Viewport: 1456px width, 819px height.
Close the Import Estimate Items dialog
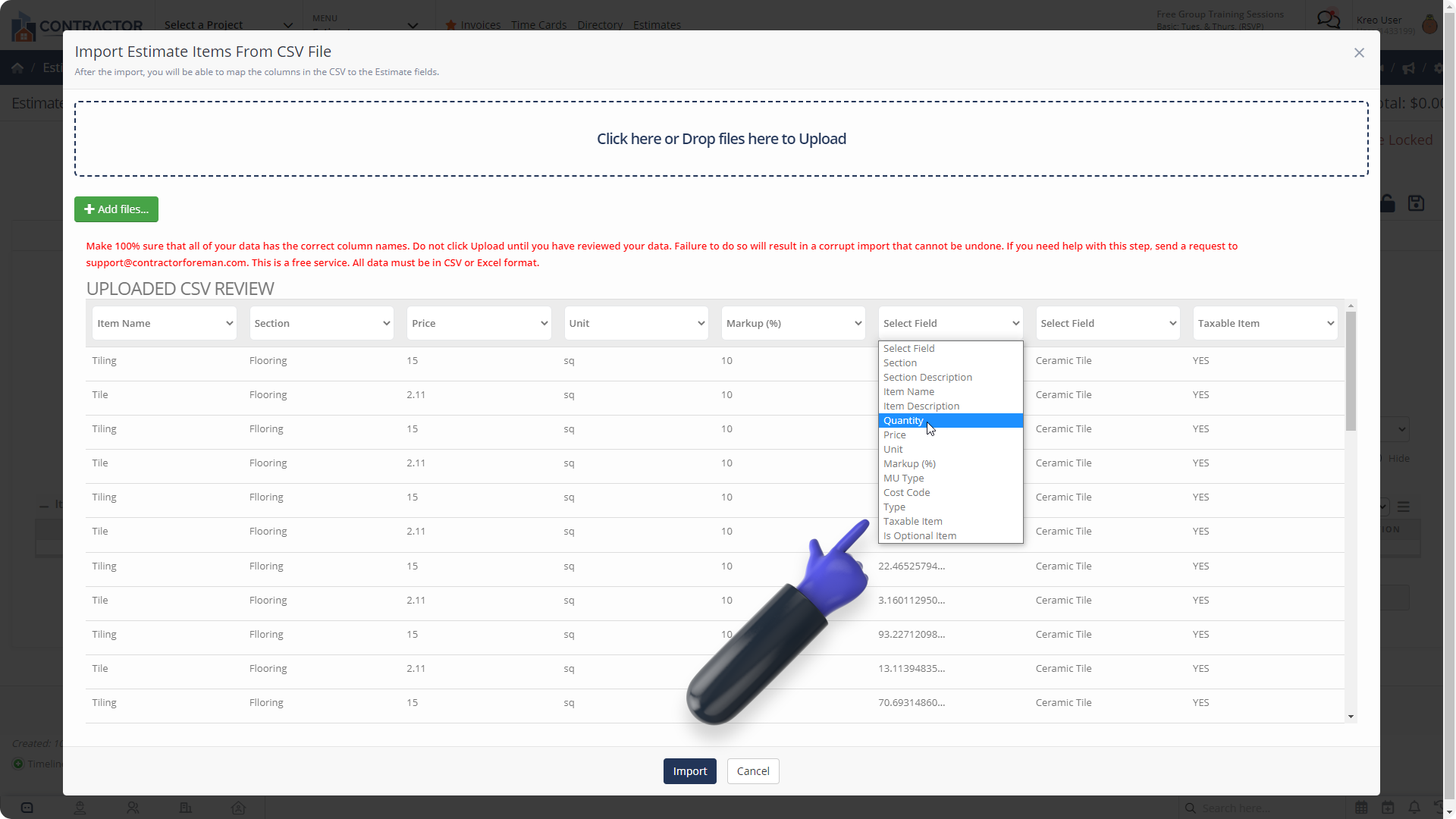[x=1359, y=52]
